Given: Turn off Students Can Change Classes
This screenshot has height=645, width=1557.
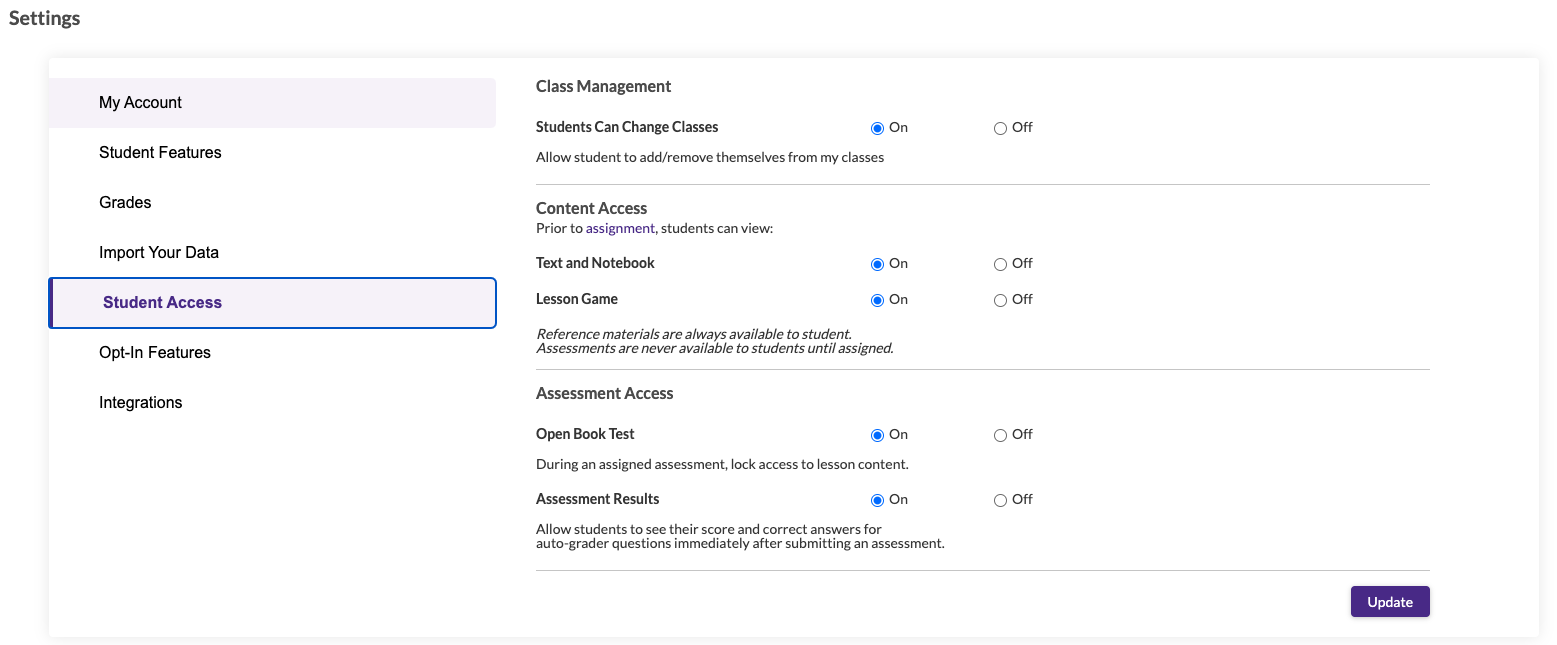Looking at the screenshot, I should (999, 127).
